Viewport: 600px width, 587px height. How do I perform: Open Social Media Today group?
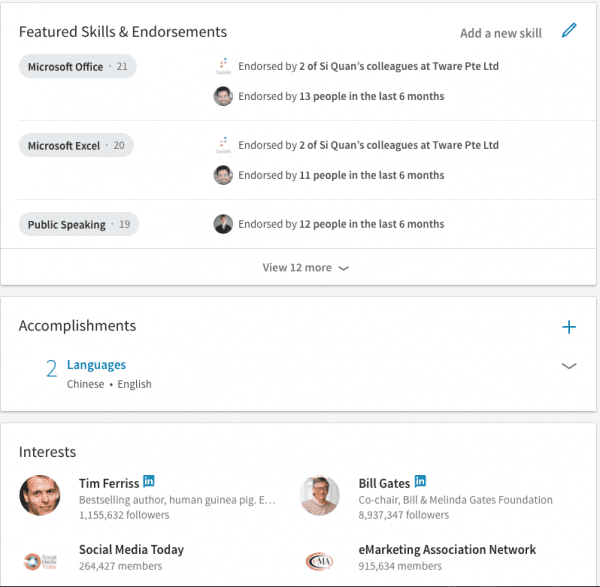coord(131,549)
